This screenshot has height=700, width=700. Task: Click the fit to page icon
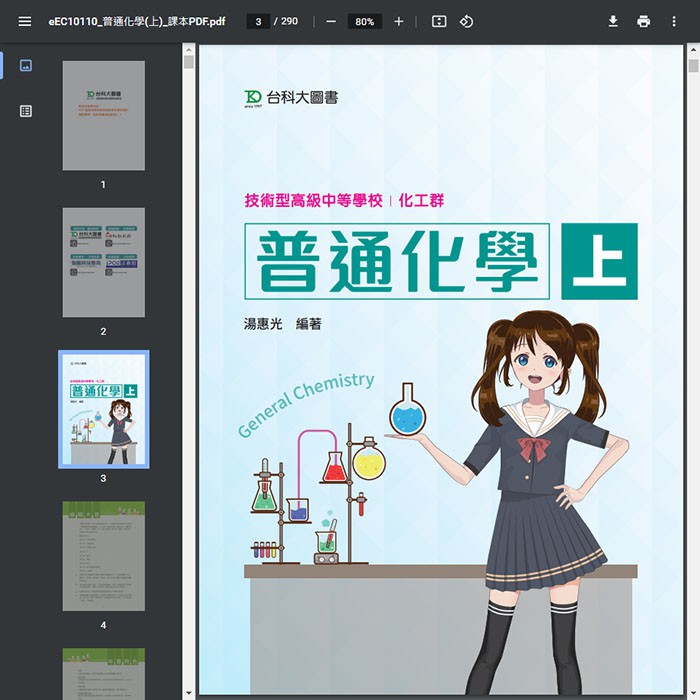439,21
